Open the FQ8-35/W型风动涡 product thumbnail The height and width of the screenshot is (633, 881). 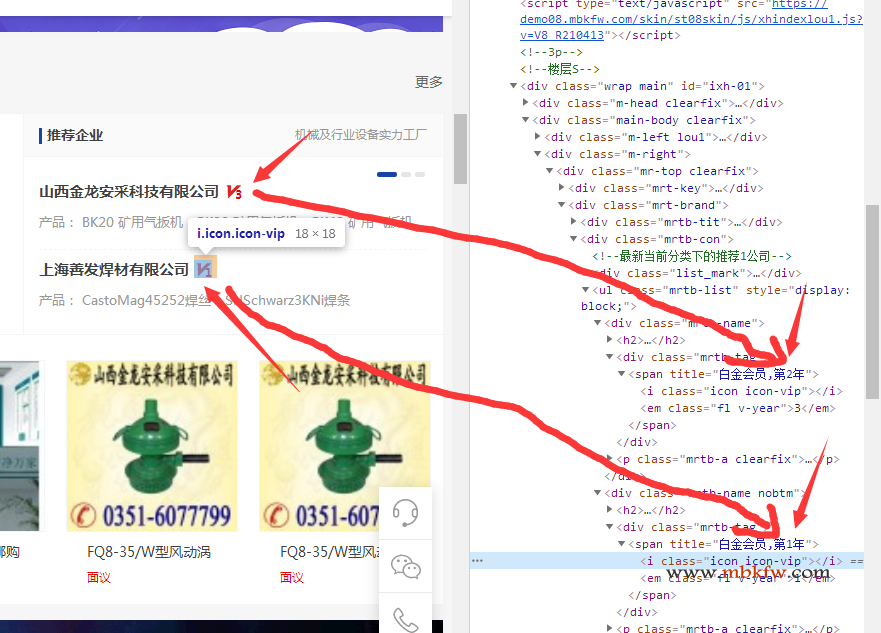click(x=149, y=446)
